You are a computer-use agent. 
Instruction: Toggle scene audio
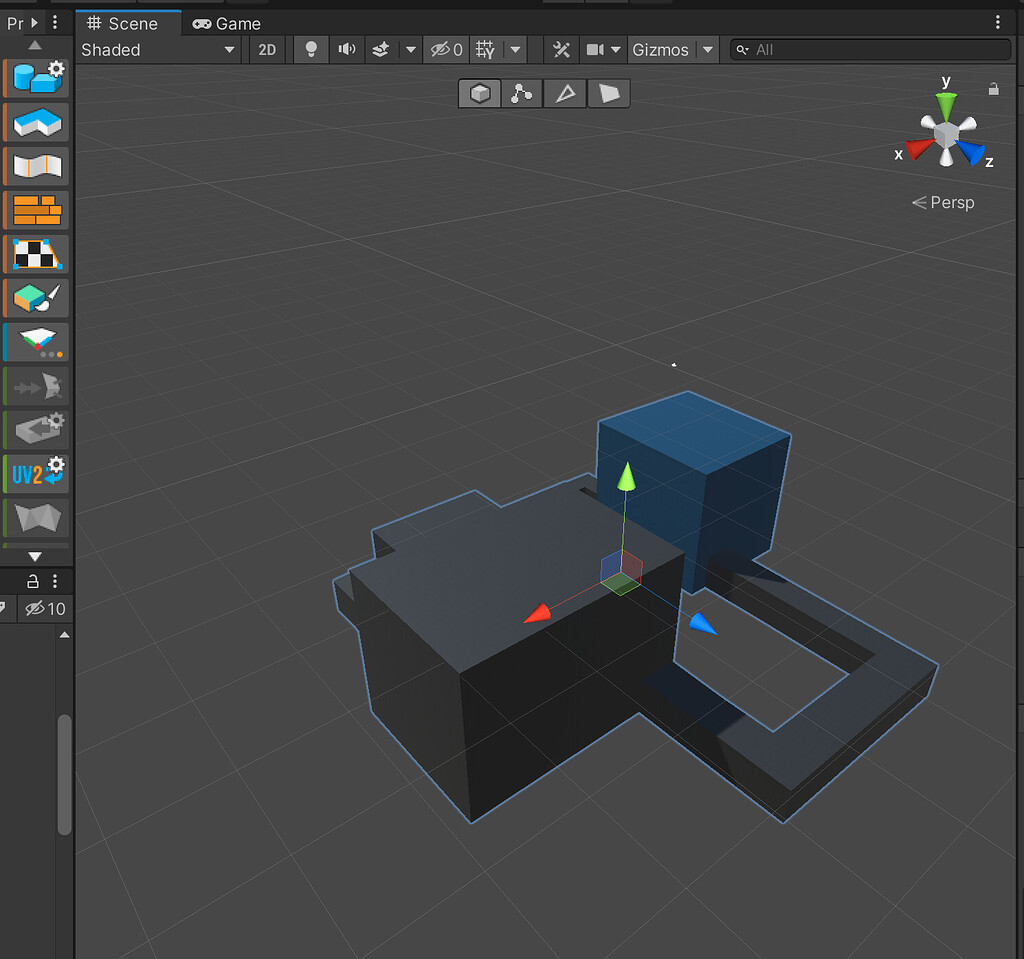pyautogui.click(x=346, y=49)
